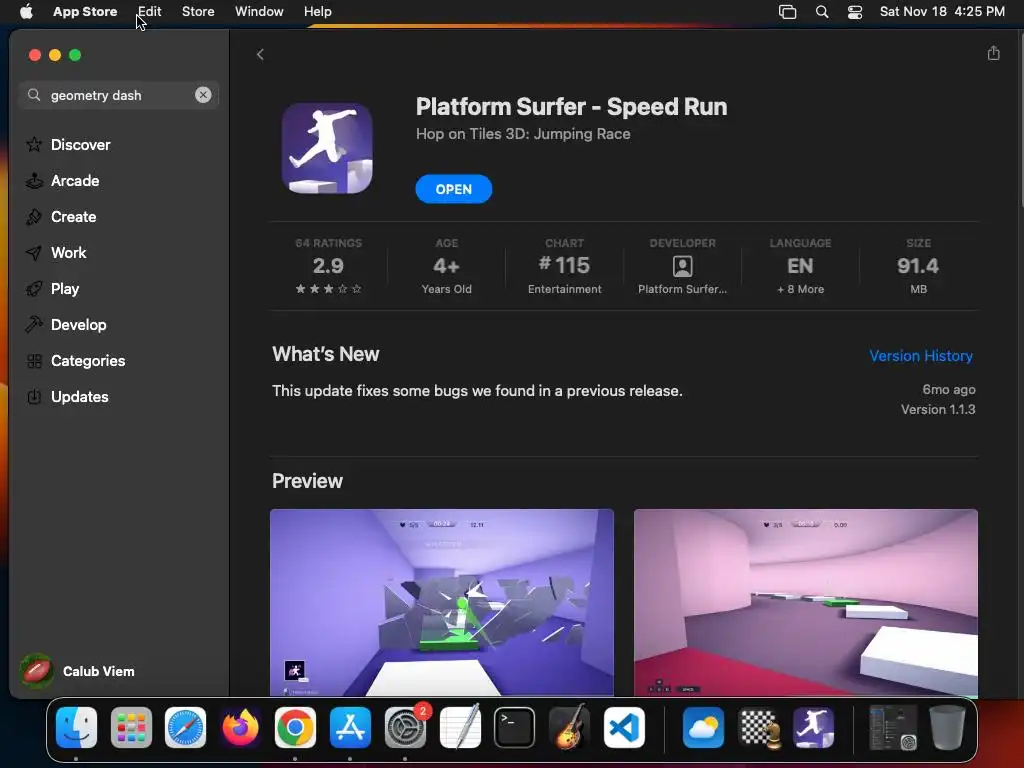This screenshot has height=768, width=1024.
Task: View the Version History
Action: pos(921,355)
